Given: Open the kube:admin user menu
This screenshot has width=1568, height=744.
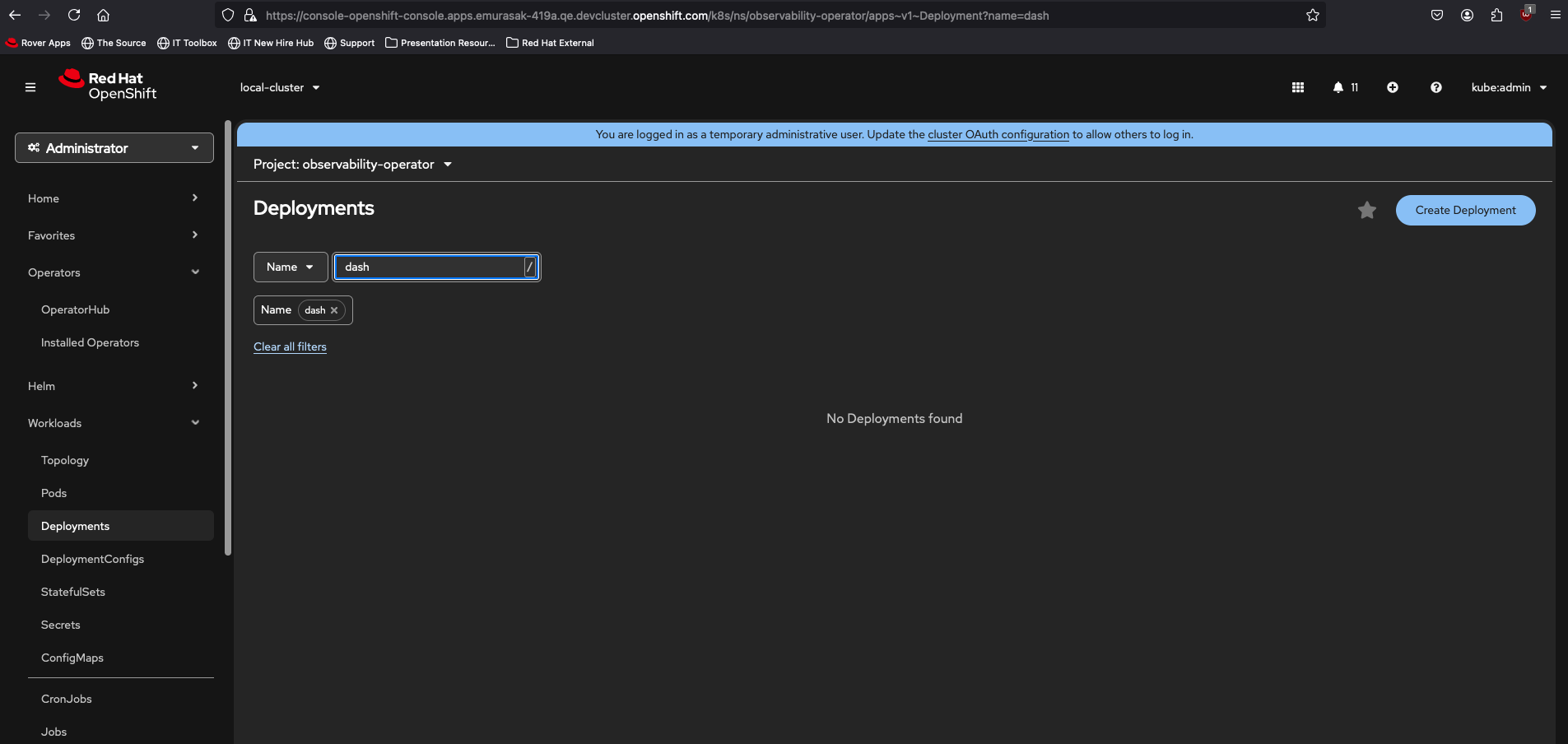Looking at the screenshot, I should [1509, 87].
